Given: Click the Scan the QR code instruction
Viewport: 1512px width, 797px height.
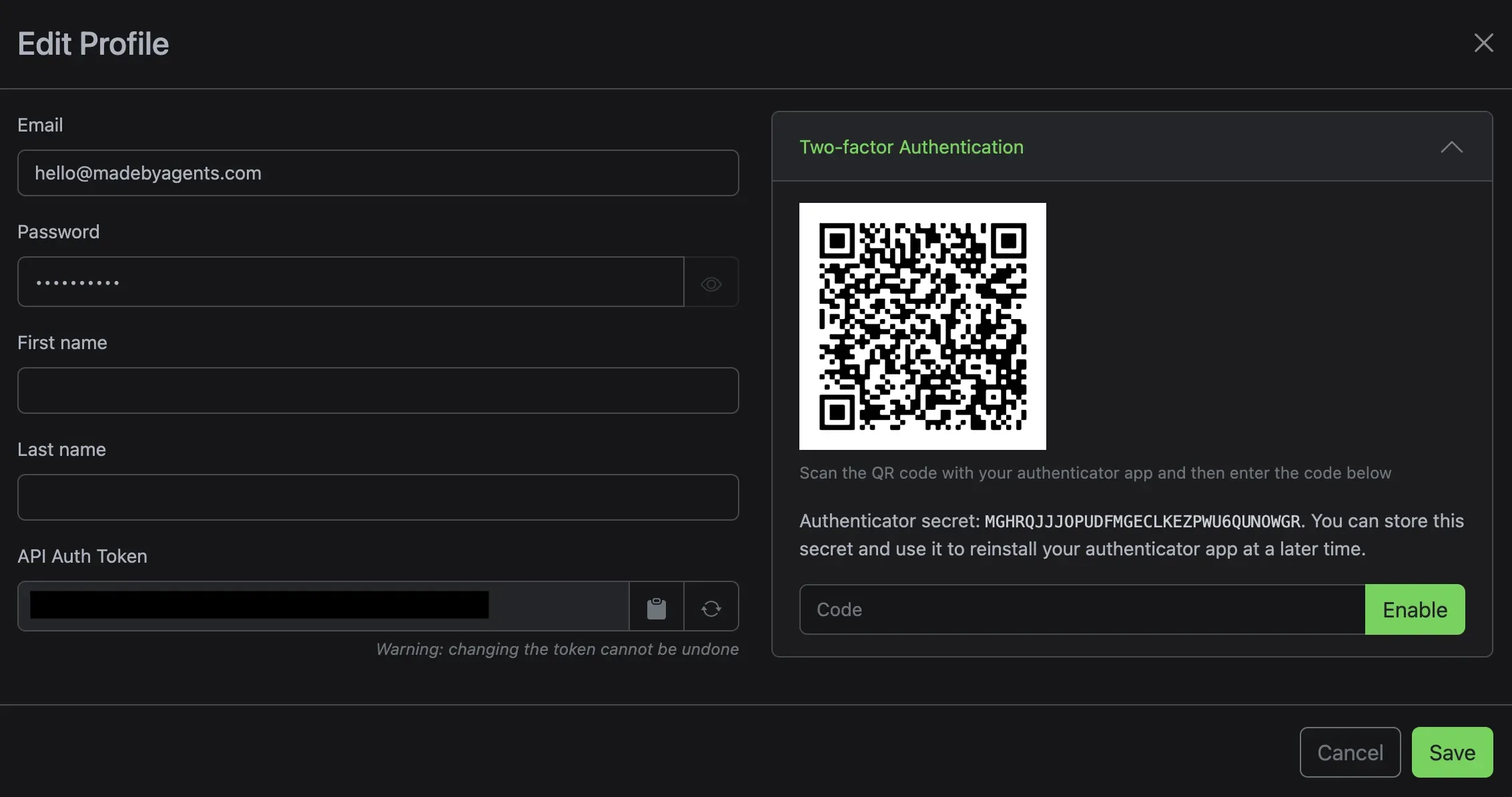Looking at the screenshot, I should (x=1095, y=473).
